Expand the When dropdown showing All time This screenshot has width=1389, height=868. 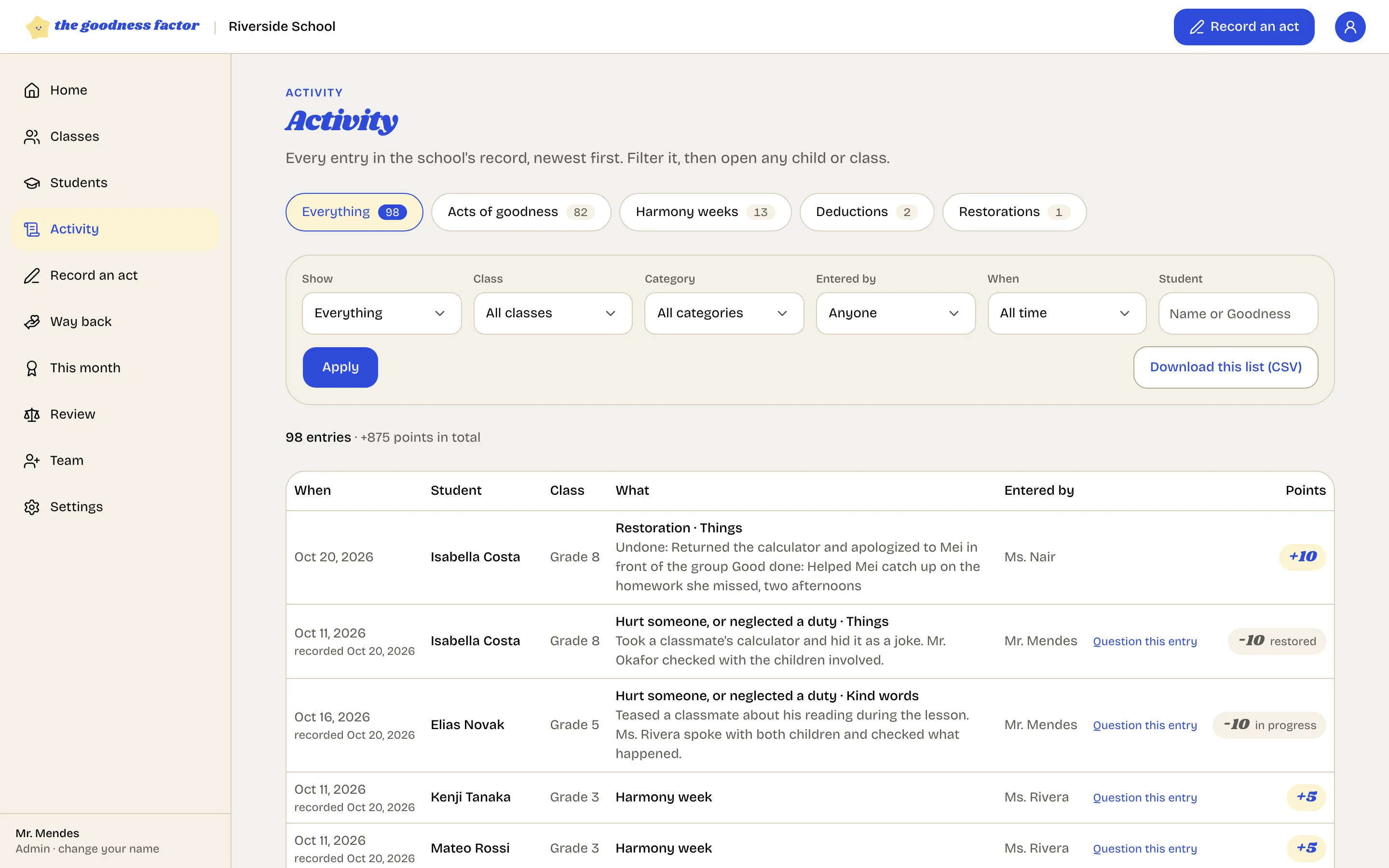tap(1066, 313)
